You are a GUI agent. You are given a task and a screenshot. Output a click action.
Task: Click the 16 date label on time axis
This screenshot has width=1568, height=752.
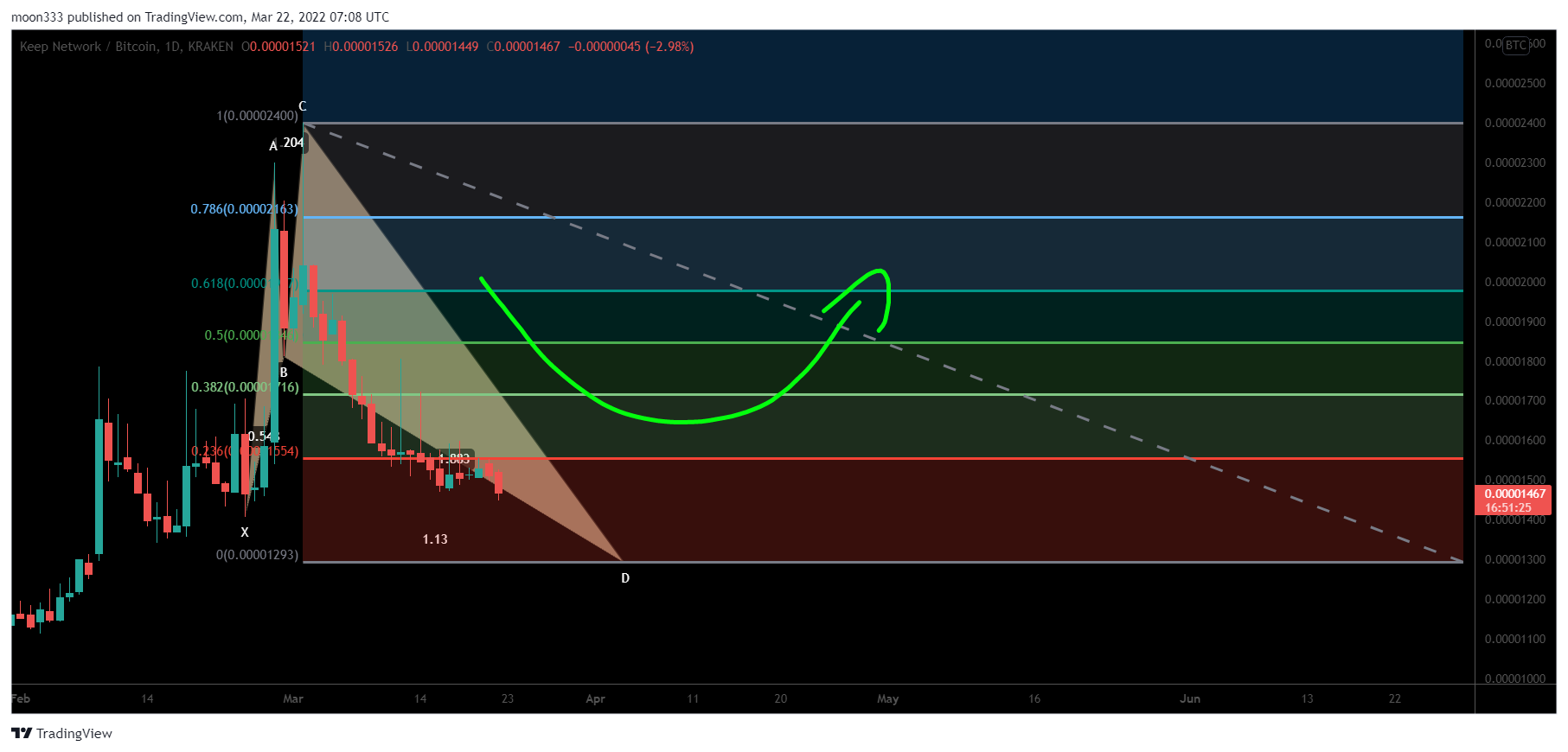1034,698
